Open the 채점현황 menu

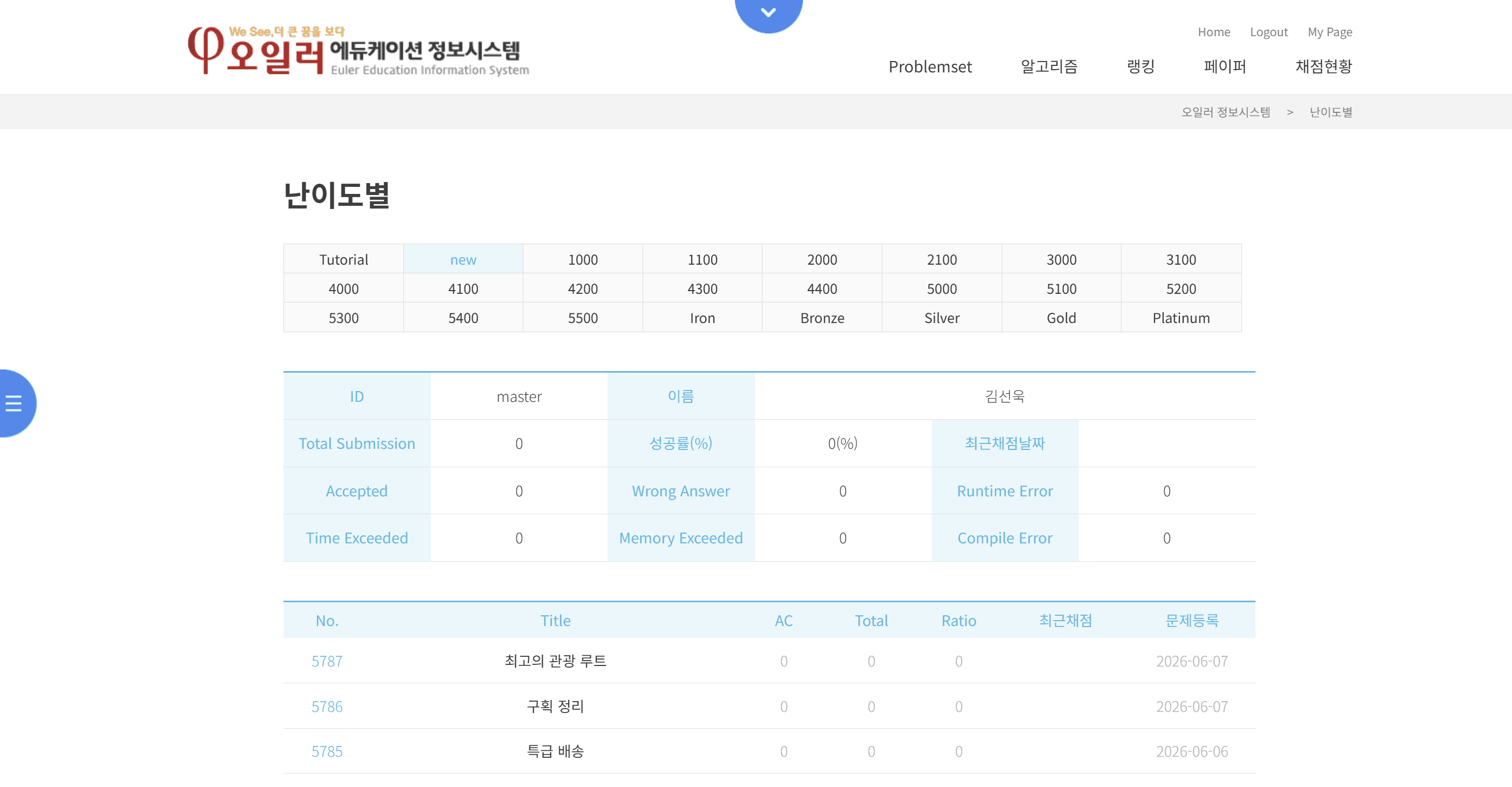pyautogui.click(x=1324, y=66)
